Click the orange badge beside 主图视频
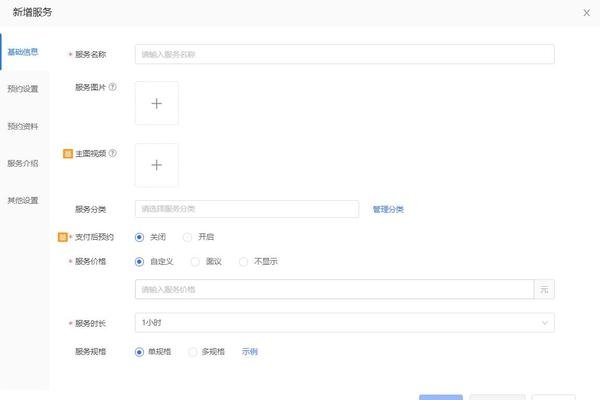The width and height of the screenshot is (600, 400). pyautogui.click(x=68, y=153)
